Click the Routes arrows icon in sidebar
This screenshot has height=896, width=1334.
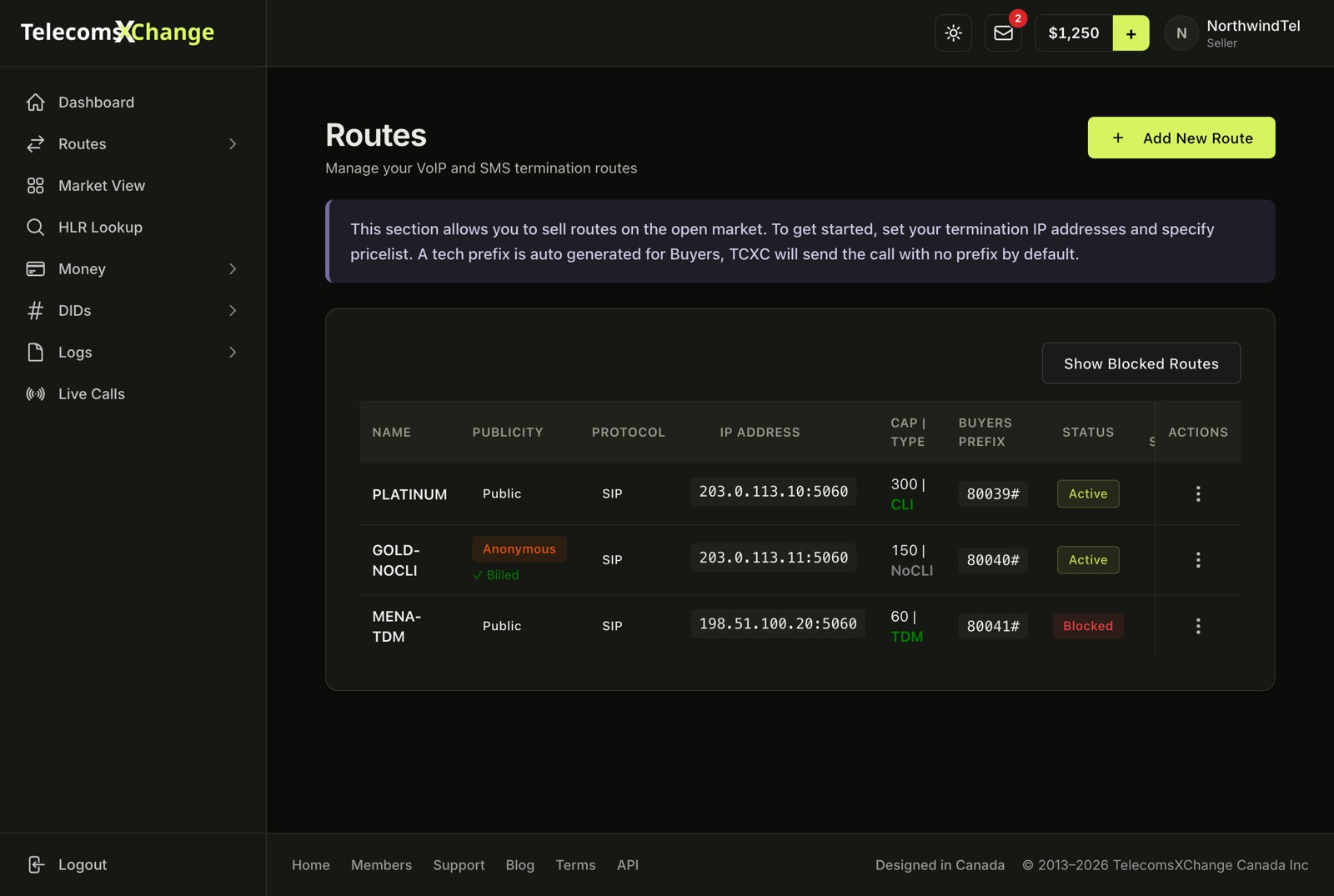(x=35, y=143)
